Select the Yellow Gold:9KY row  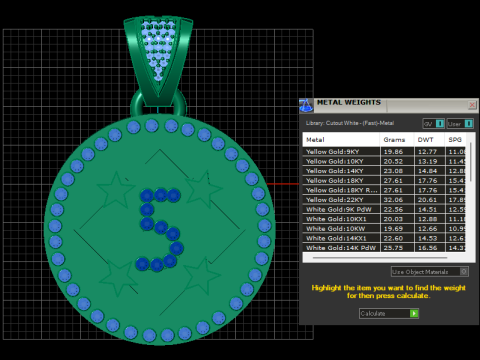pos(384,152)
